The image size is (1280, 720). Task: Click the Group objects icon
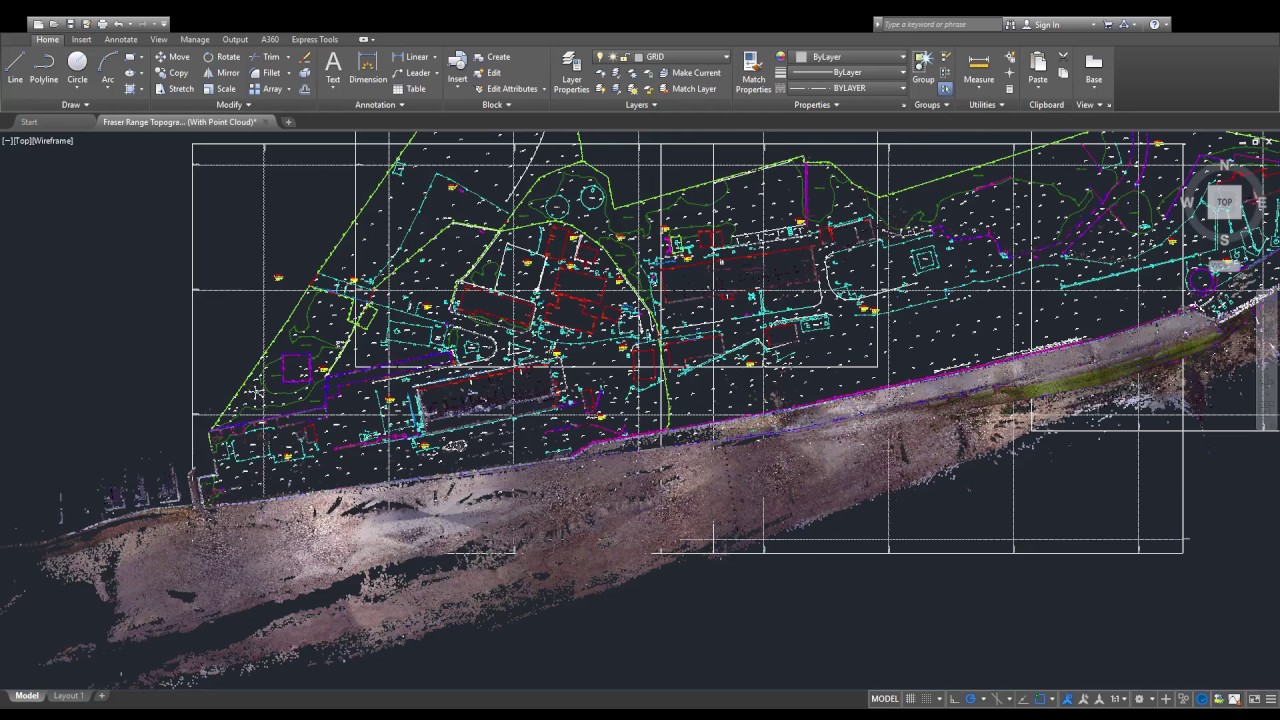pos(923,67)
